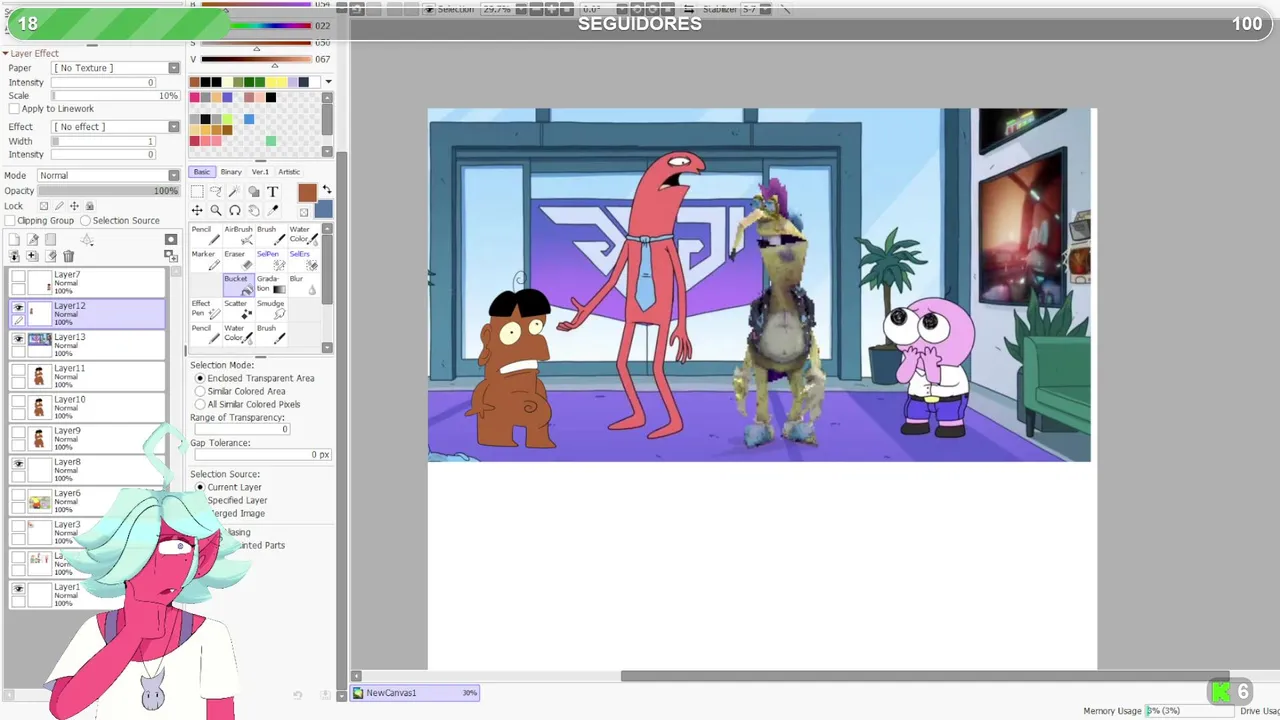
Task: Check Apply to Linework
Action: [x=14, y=109]
